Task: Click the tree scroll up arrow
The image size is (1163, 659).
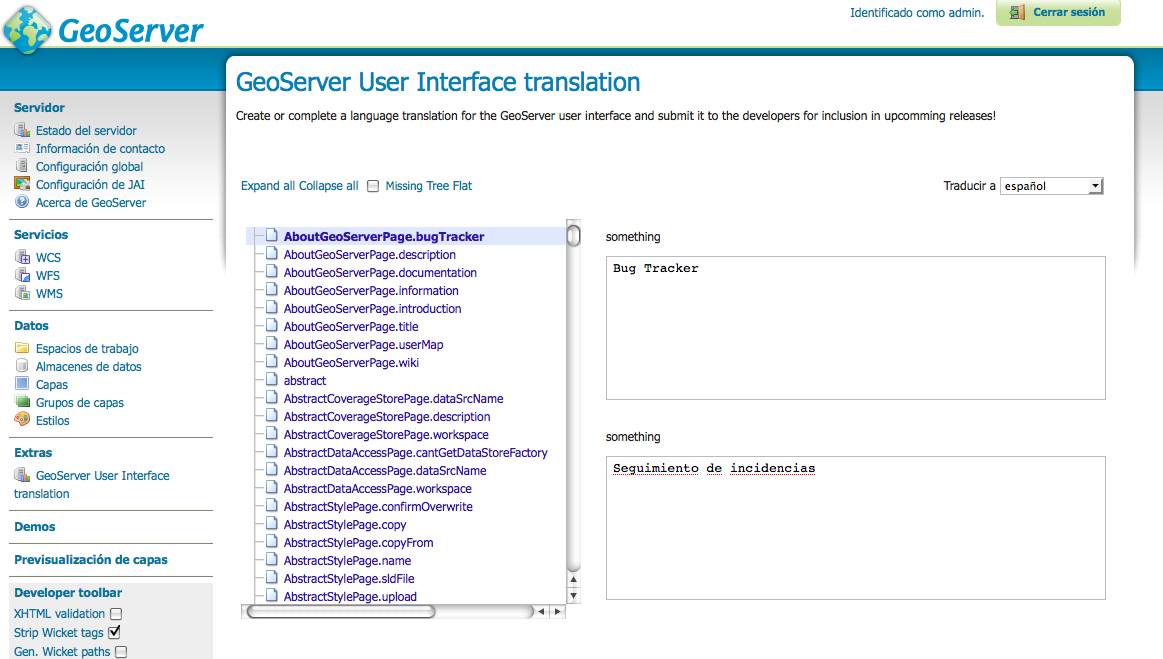Action: click(x=573, y=579)
